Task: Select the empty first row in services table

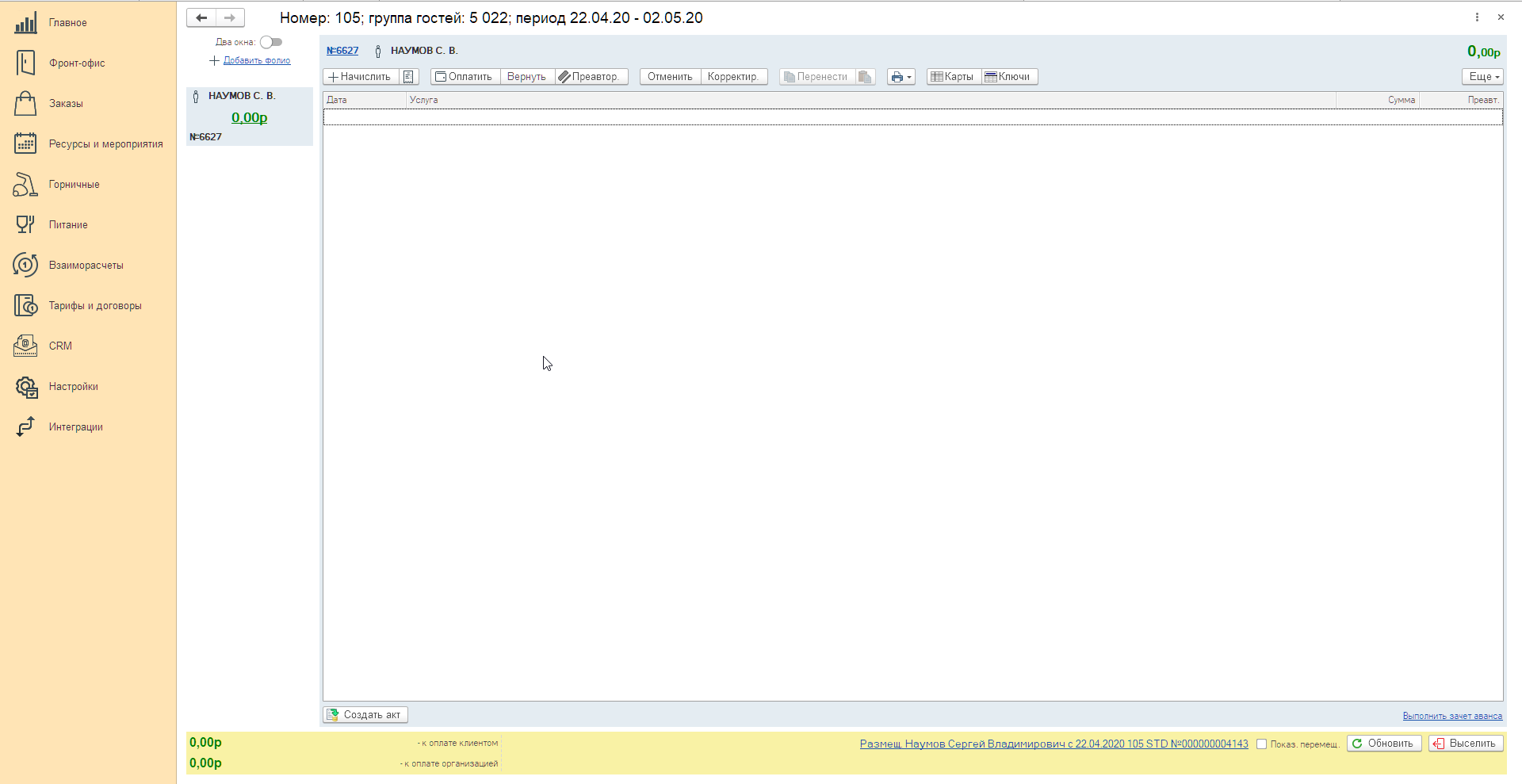Action: point(912,117)
